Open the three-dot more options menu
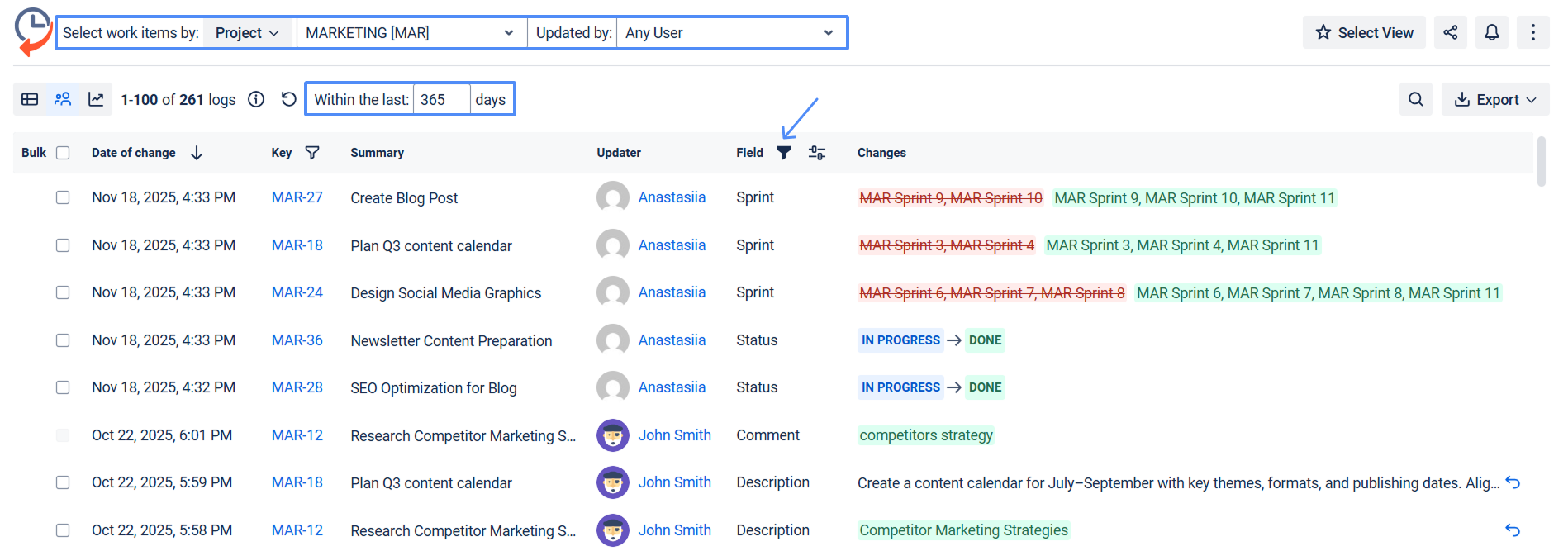Viewport: 1568px width, 551px height. (1532, 32)
